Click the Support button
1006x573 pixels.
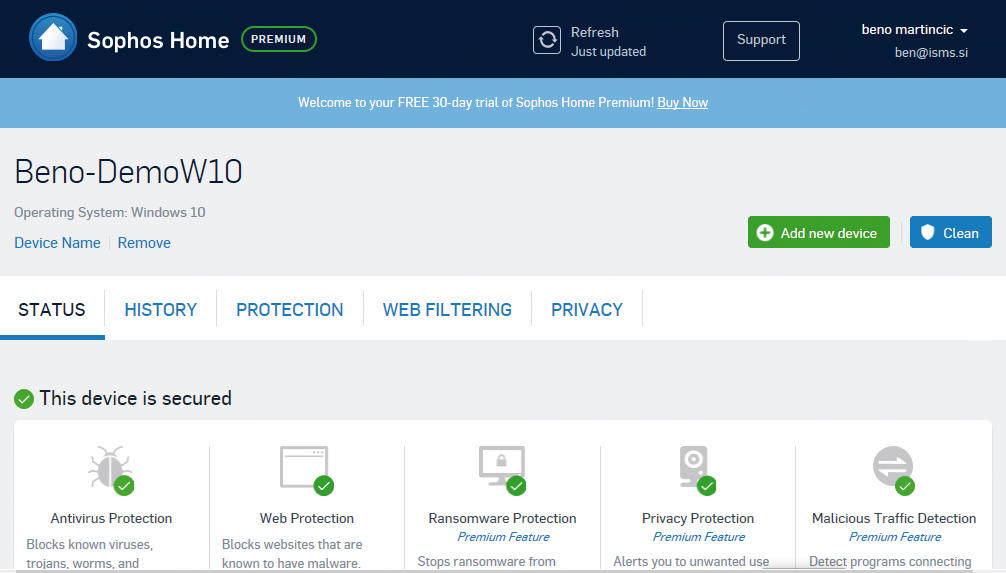(762, 40)
